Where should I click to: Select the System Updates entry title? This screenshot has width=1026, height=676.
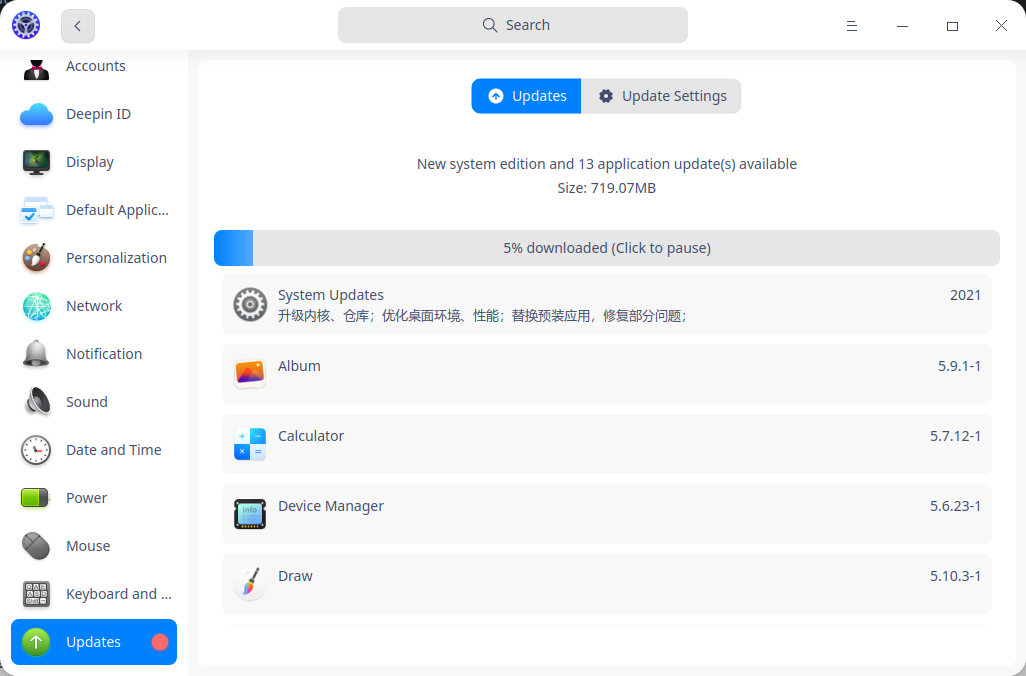coord(330,295)
